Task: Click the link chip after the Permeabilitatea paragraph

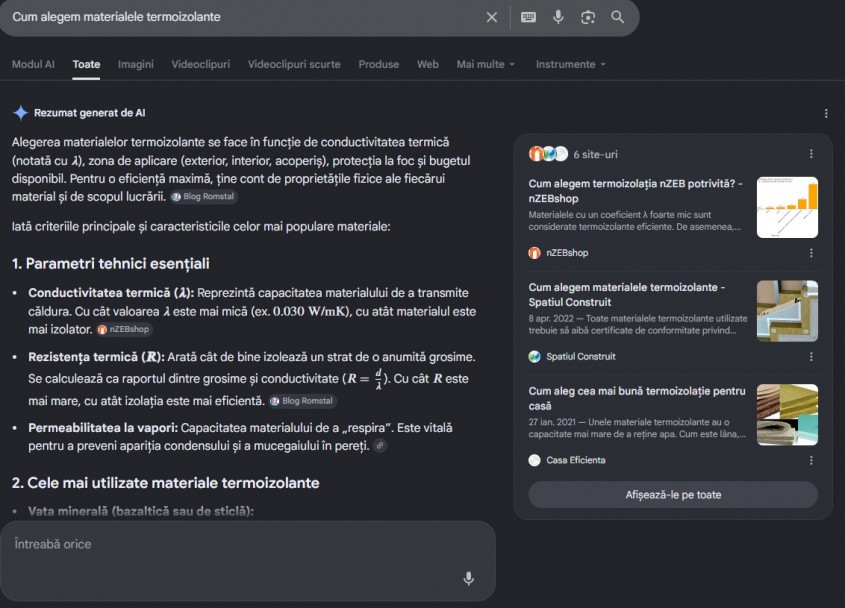Action: (380, 446)
